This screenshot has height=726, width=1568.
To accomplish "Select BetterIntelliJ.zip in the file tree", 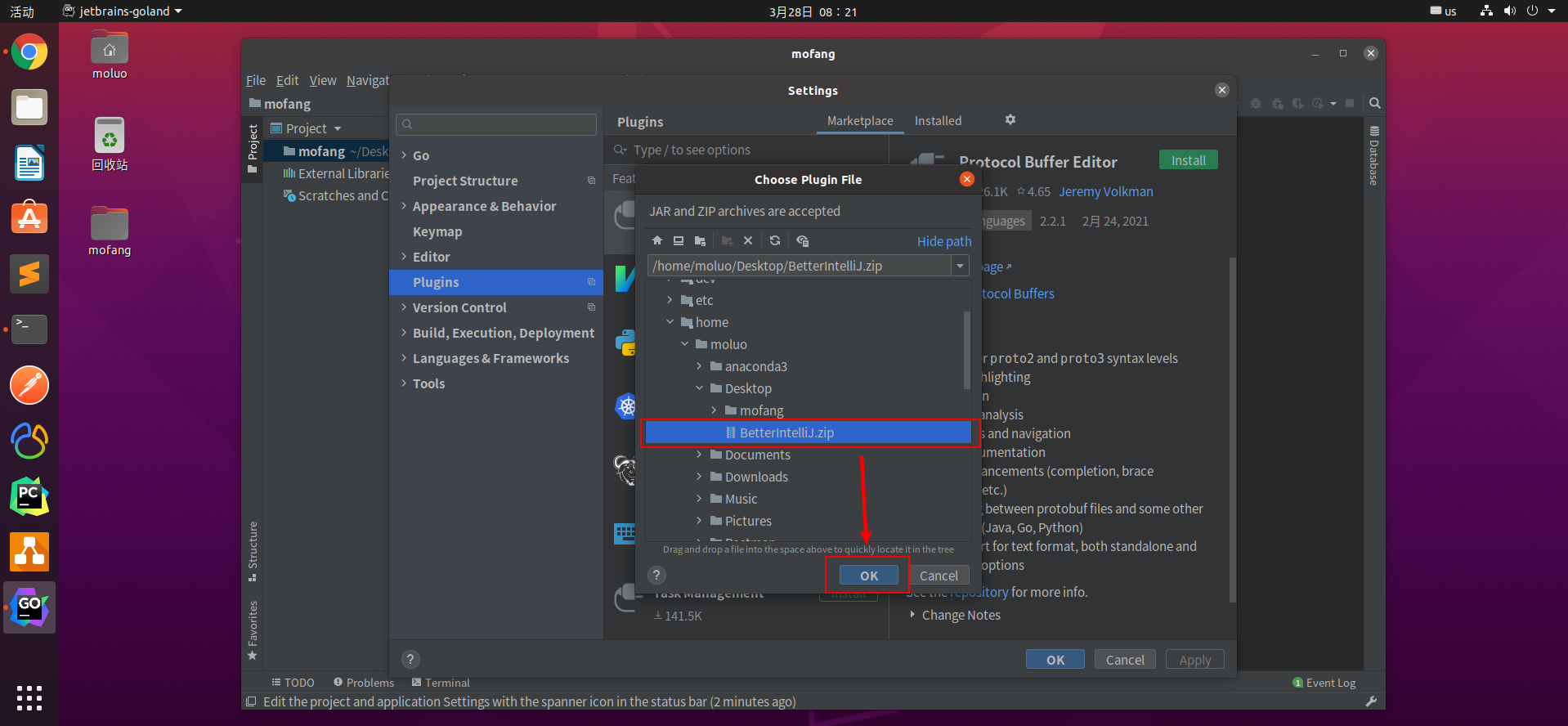I will 809,432.
